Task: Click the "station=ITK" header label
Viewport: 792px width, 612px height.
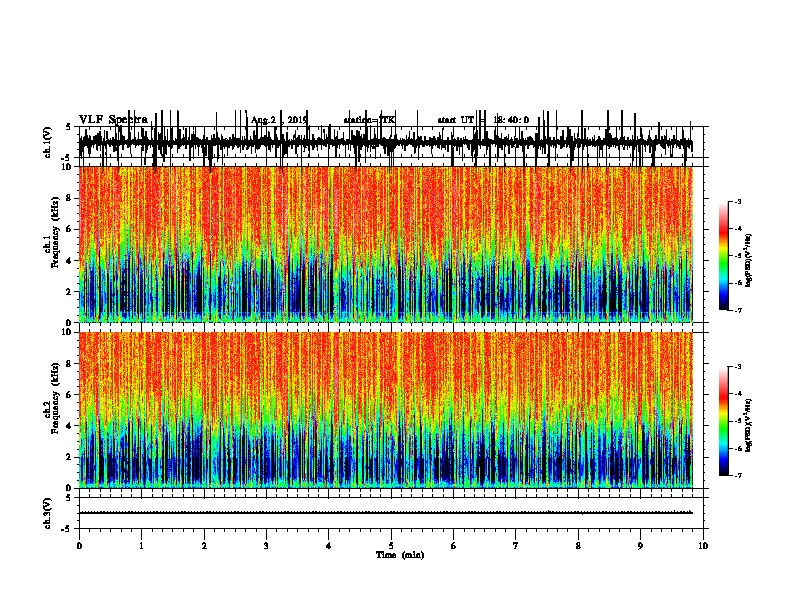Action: point(369,120)
